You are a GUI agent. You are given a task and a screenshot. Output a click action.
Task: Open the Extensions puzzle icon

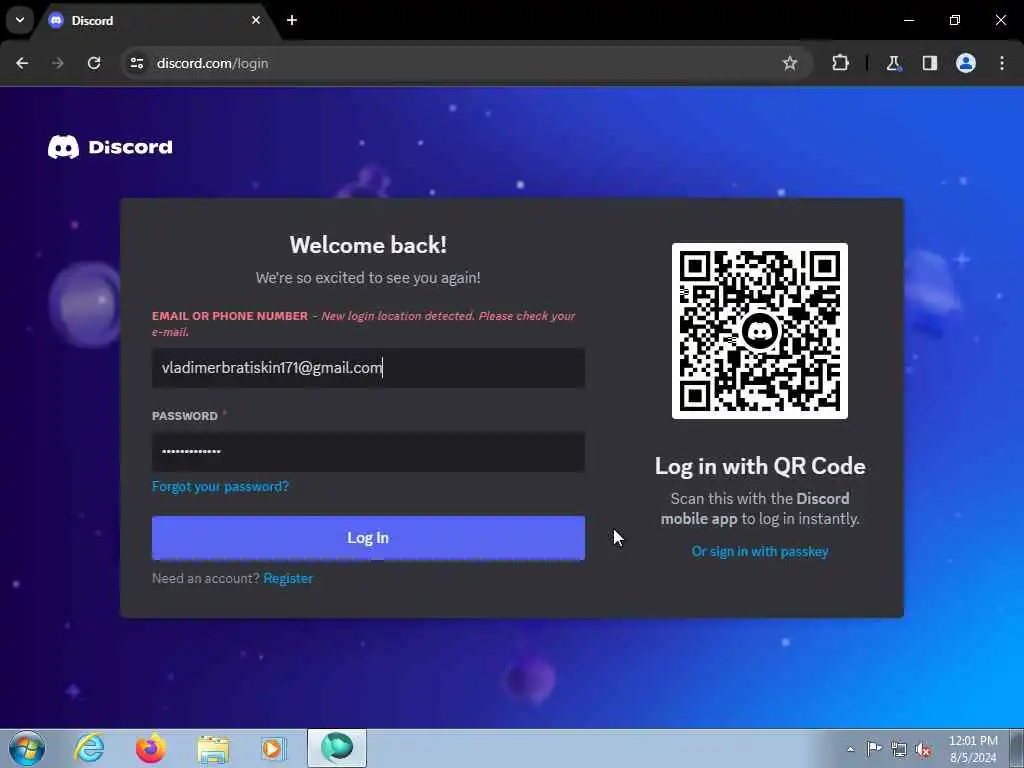click(x=840, y=63)
